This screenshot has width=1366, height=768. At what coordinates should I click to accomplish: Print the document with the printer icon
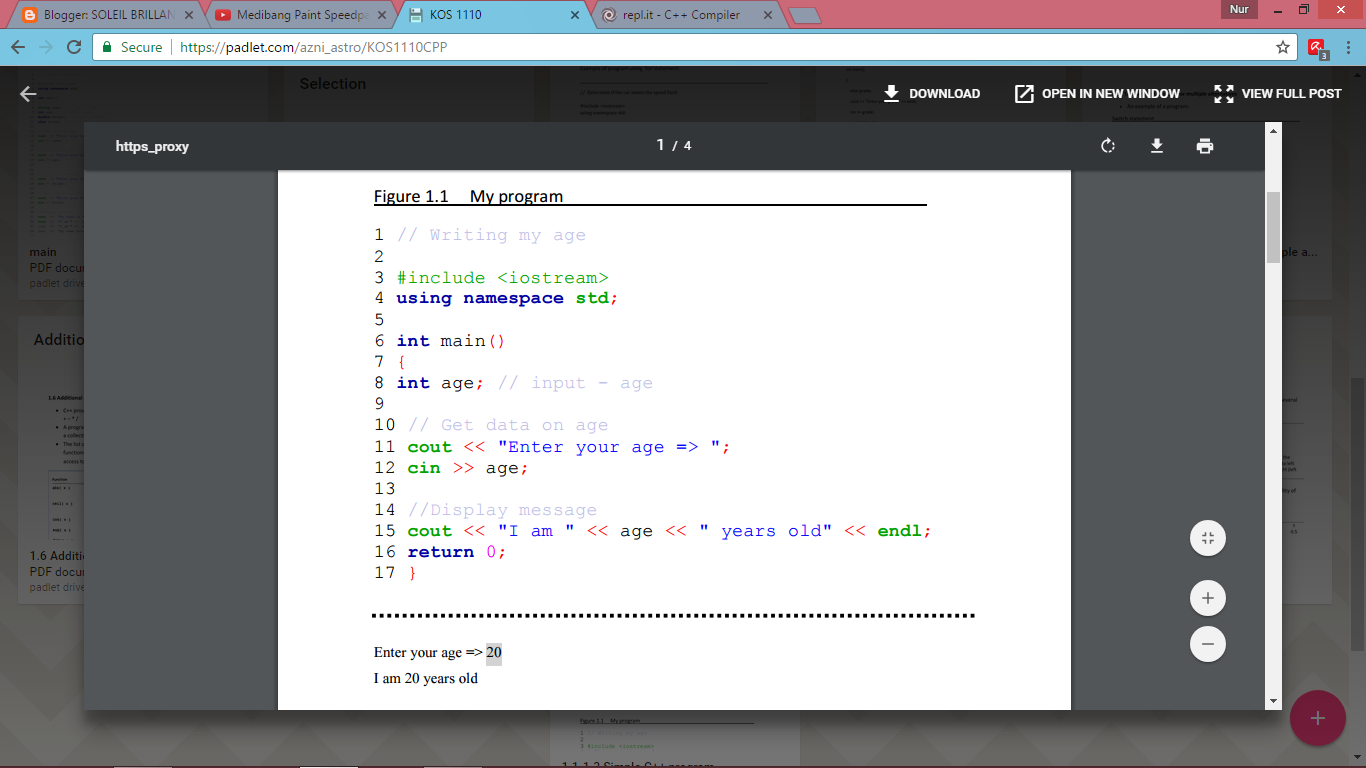[x=1205, y=145]
